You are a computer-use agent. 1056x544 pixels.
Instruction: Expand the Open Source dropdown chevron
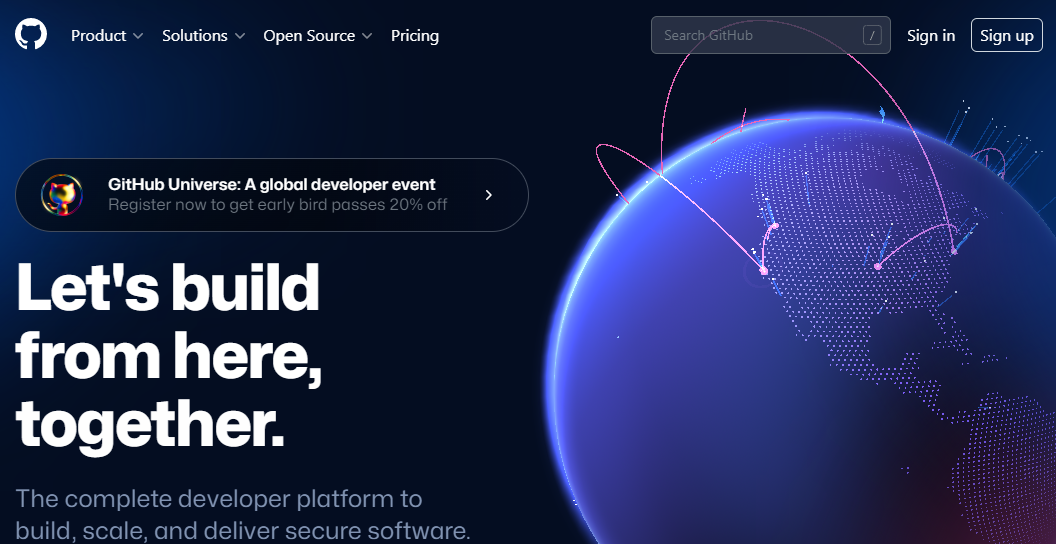click(x=367, y=36)
